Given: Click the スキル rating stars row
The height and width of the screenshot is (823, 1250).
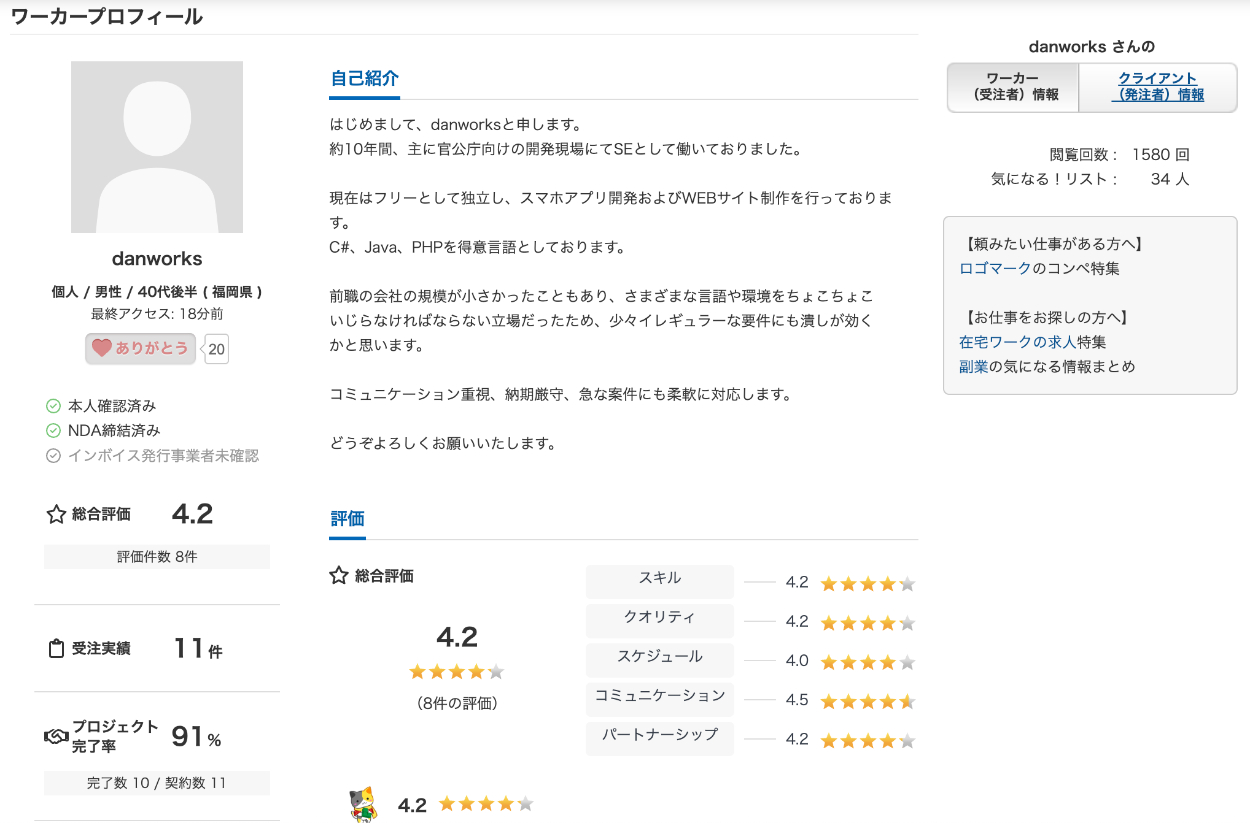Looking at the screenshot, I should coord(867,584).
